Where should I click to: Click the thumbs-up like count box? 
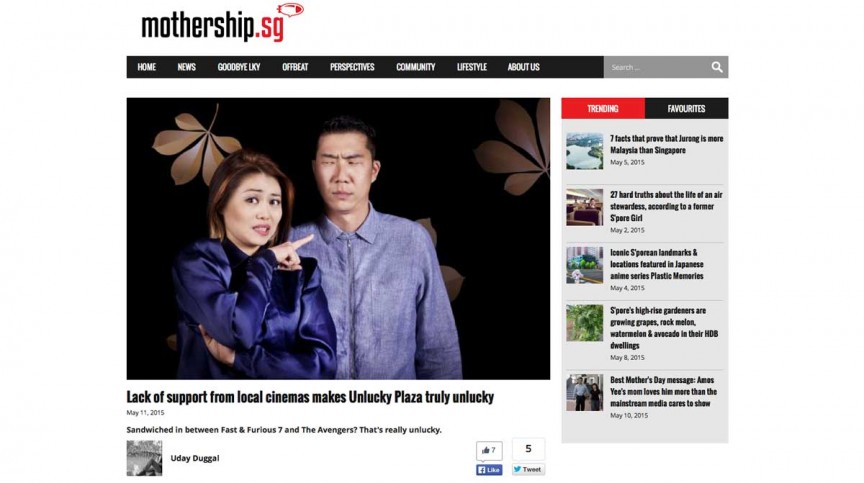pyautogui.click(x=489, y=451)
